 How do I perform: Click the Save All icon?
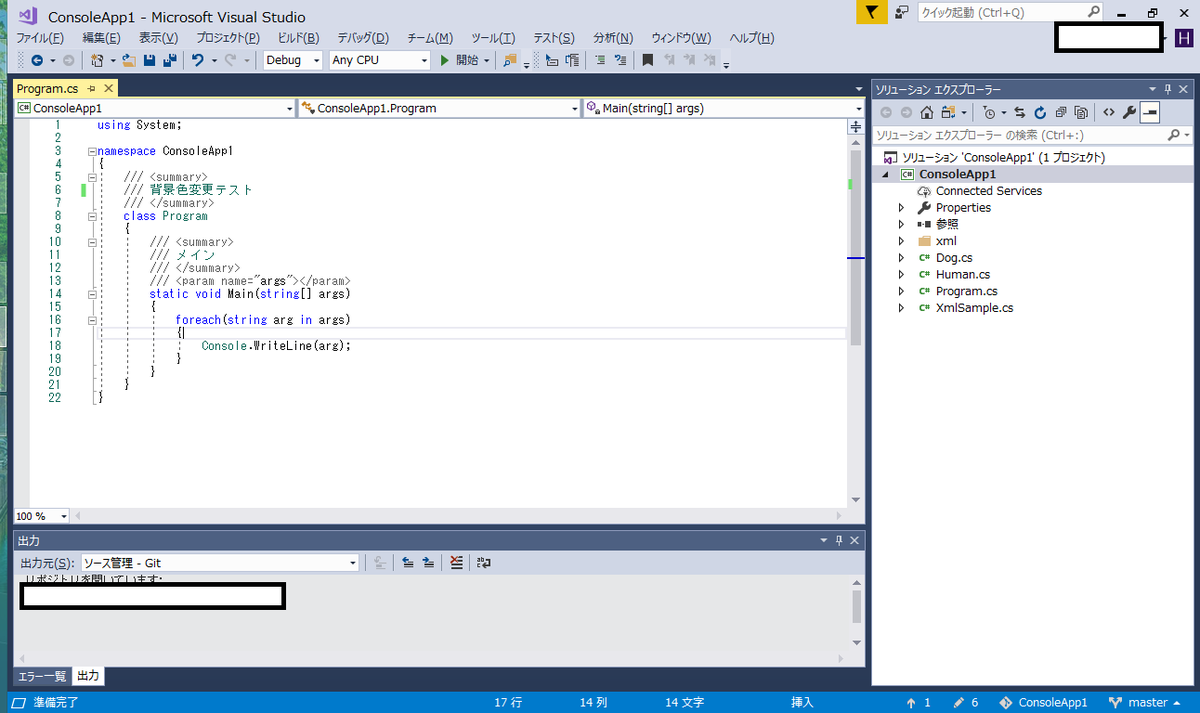tap(169, 60)
